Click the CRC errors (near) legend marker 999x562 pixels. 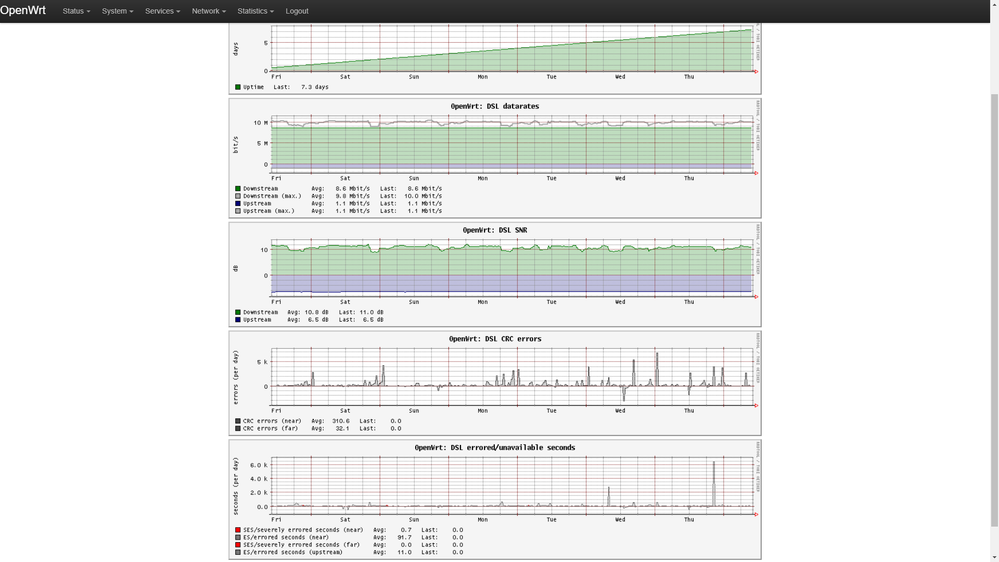(x=238, y=421)
